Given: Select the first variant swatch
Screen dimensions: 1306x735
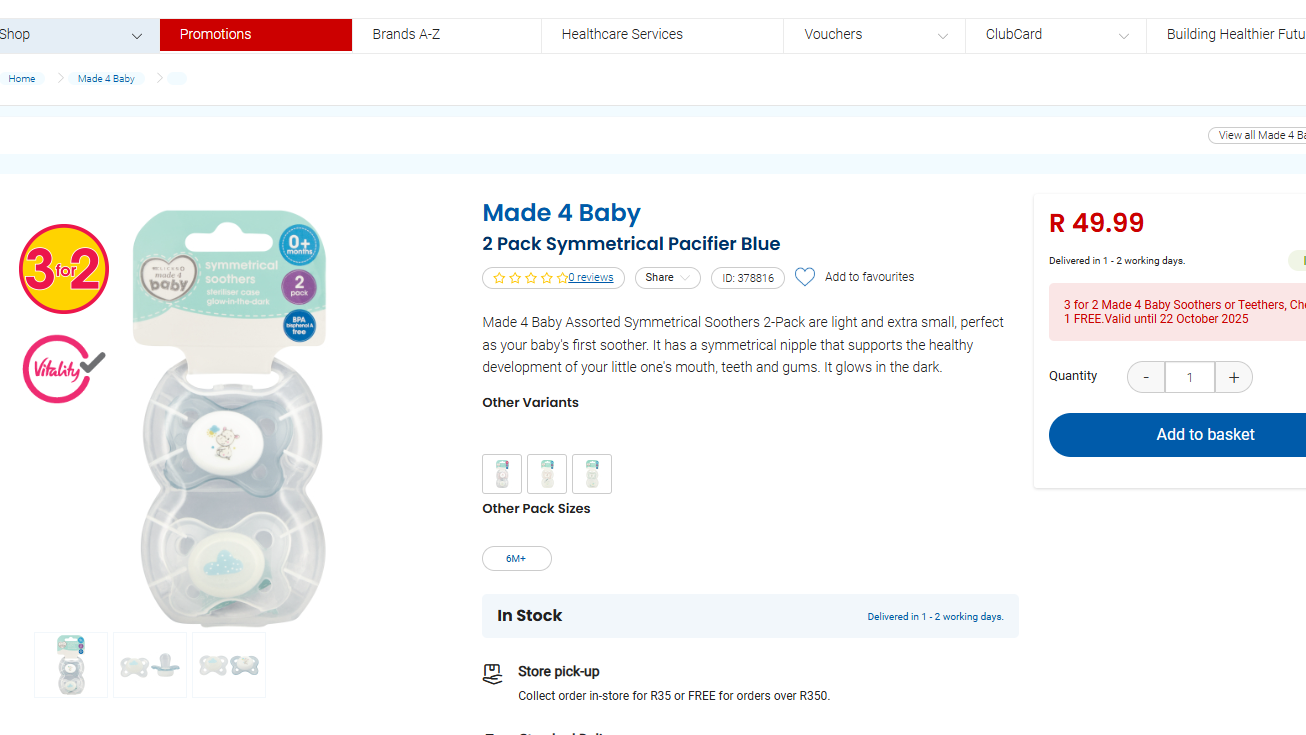Looking at the screenshot, I should pyautogui.click(x=502, y=474).
